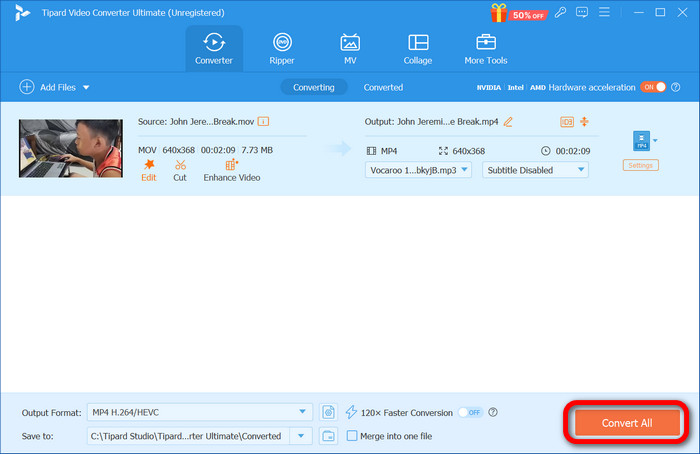
Task: Toggle Hardware acceleration switch
Action: click(x=652, y=87)
